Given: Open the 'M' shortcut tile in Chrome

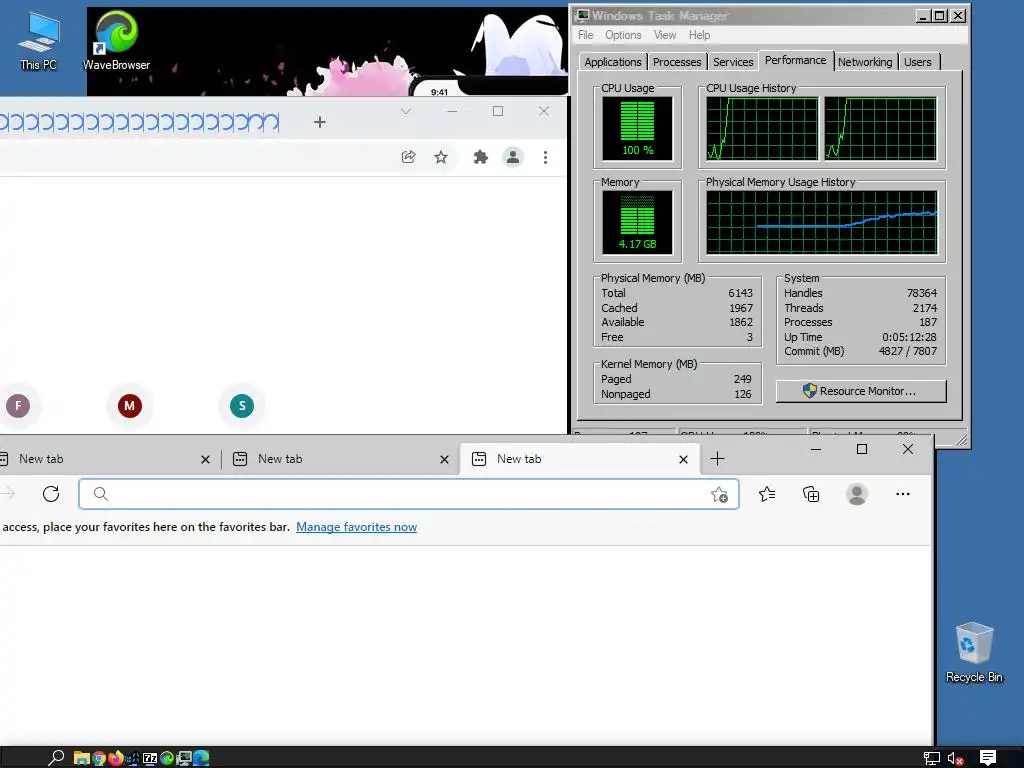Looking at the screenshot, I should [129, 406].
